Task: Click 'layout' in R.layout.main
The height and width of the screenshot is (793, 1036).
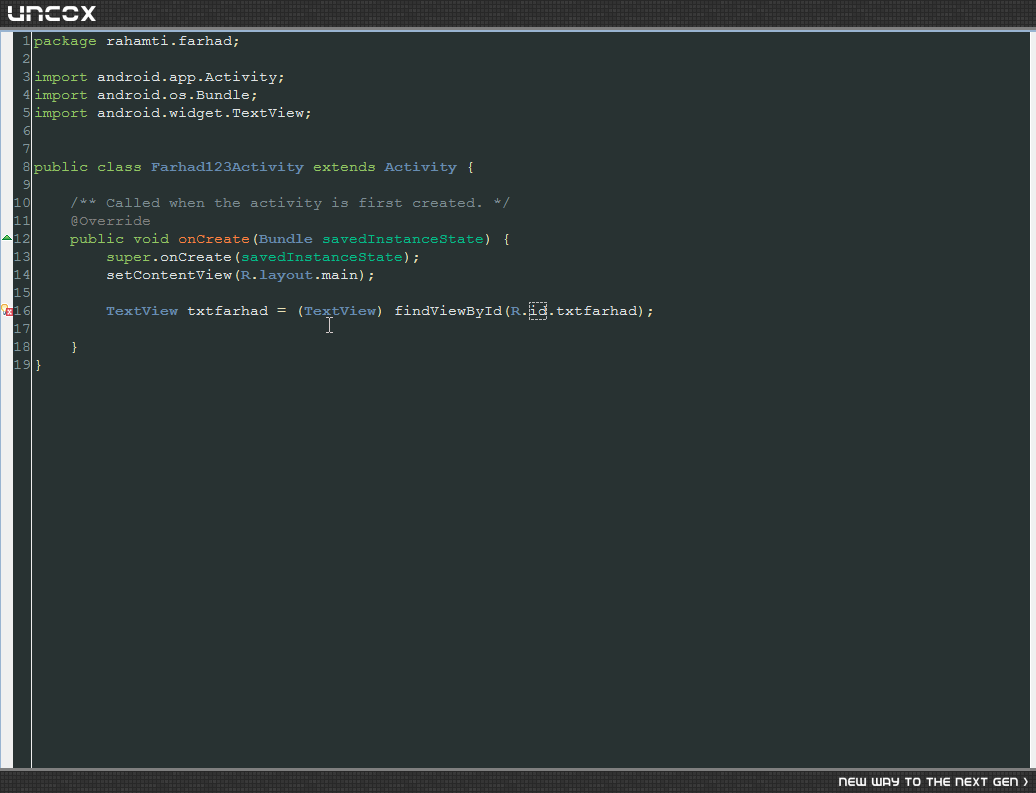Action: tap(285, 275)
